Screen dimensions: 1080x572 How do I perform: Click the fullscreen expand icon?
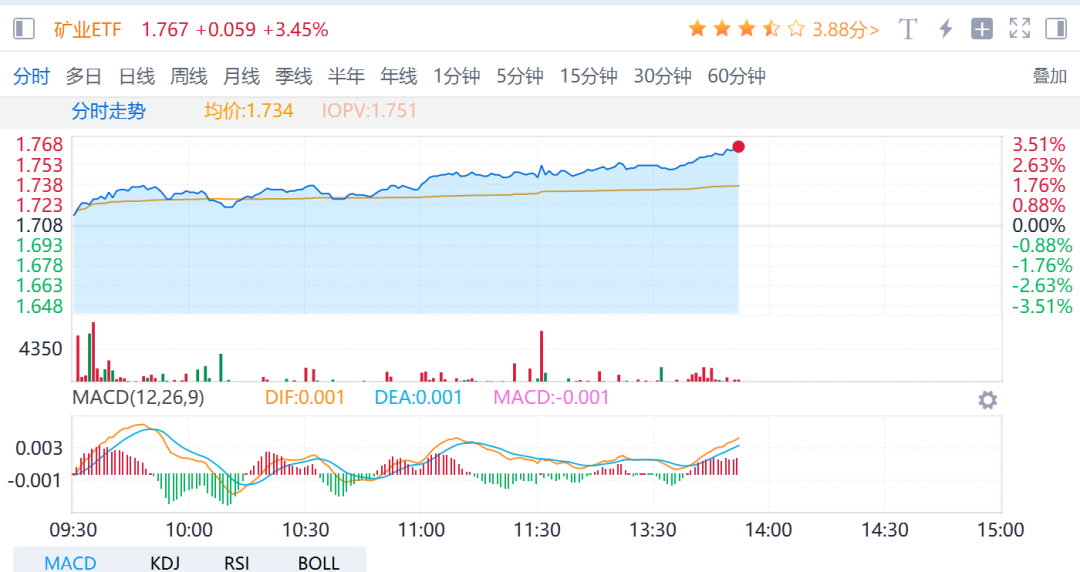[x=1019, y=29]
